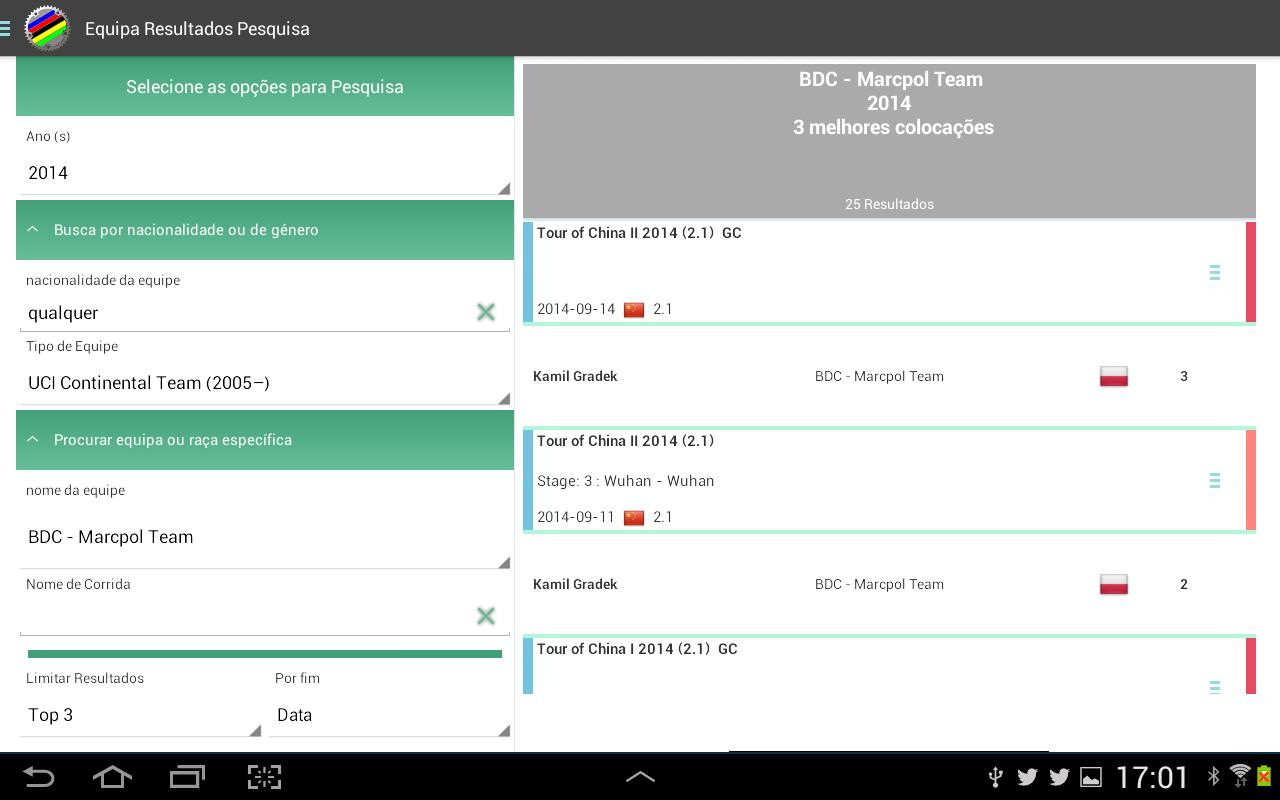
Task: Tap China flag on 2014-09-11 result
Action: pyautogui.click(x=634, y=518)
